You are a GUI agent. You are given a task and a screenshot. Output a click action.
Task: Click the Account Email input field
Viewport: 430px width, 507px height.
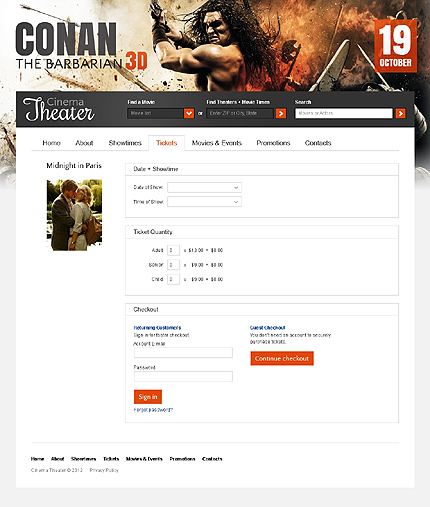click(183, 353)
